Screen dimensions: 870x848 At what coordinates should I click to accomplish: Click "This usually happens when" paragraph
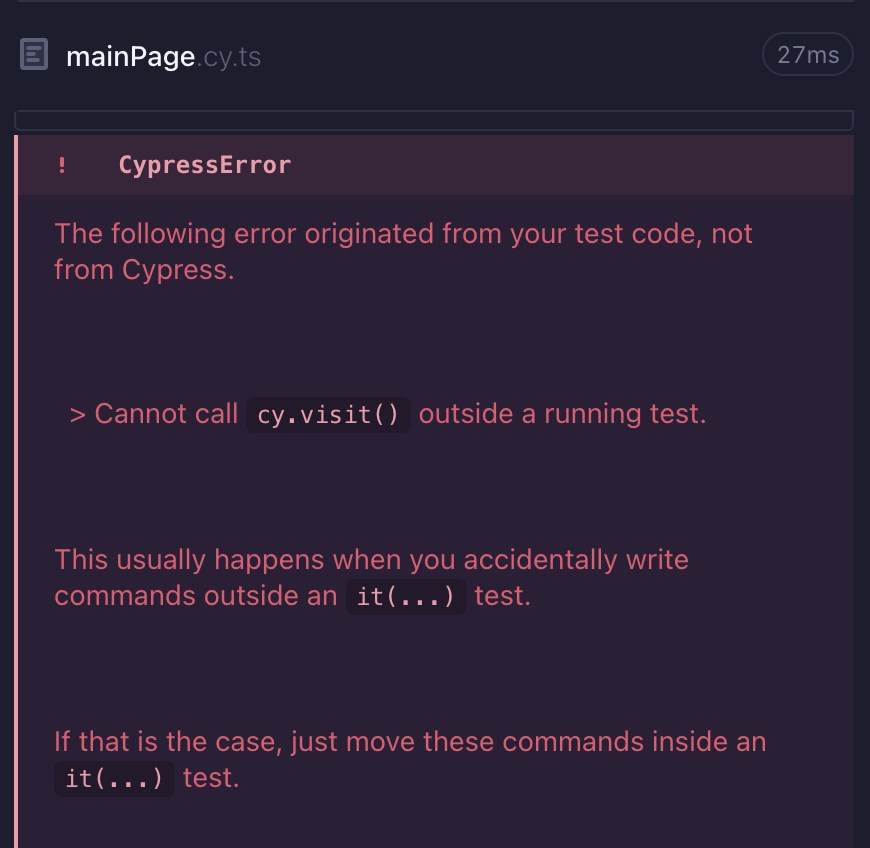tap(371, 578)
